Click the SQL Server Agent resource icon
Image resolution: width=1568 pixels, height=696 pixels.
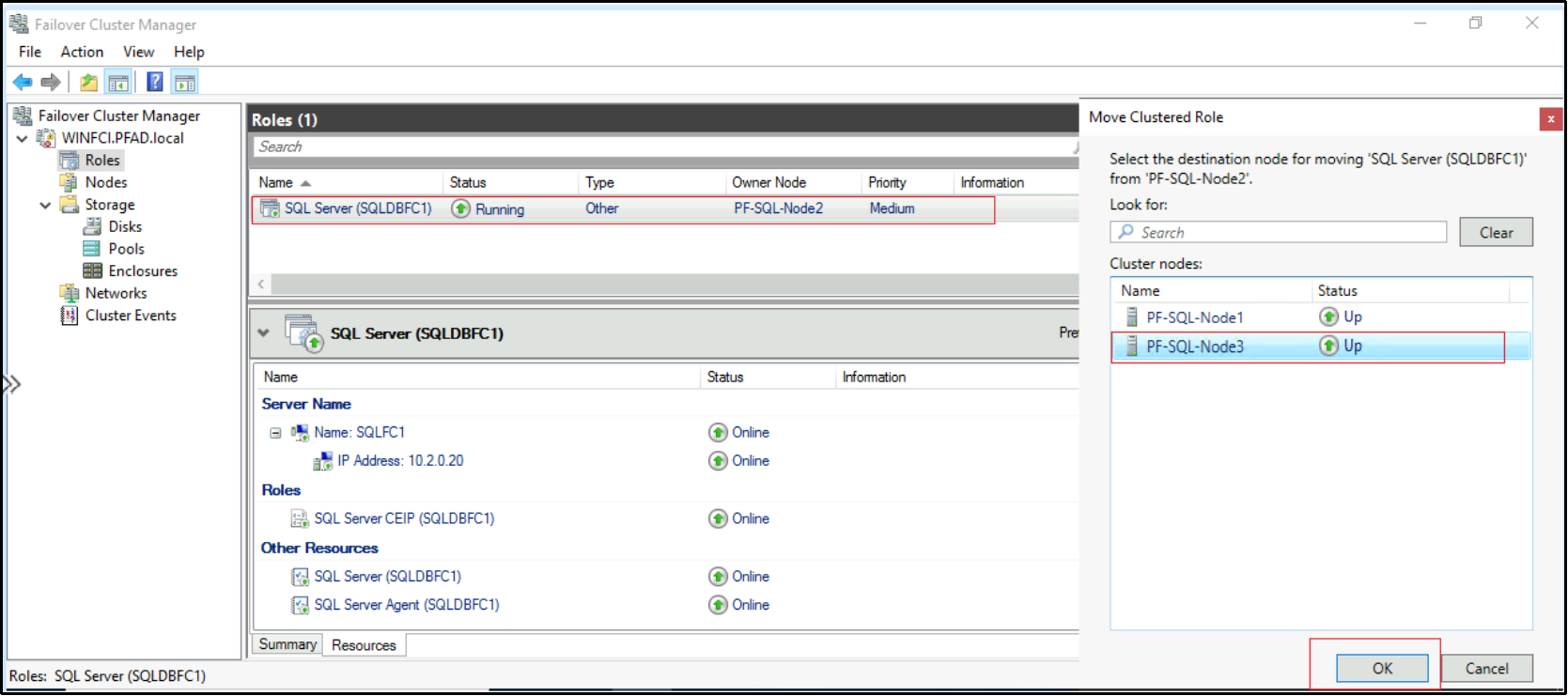coord(300,605)
